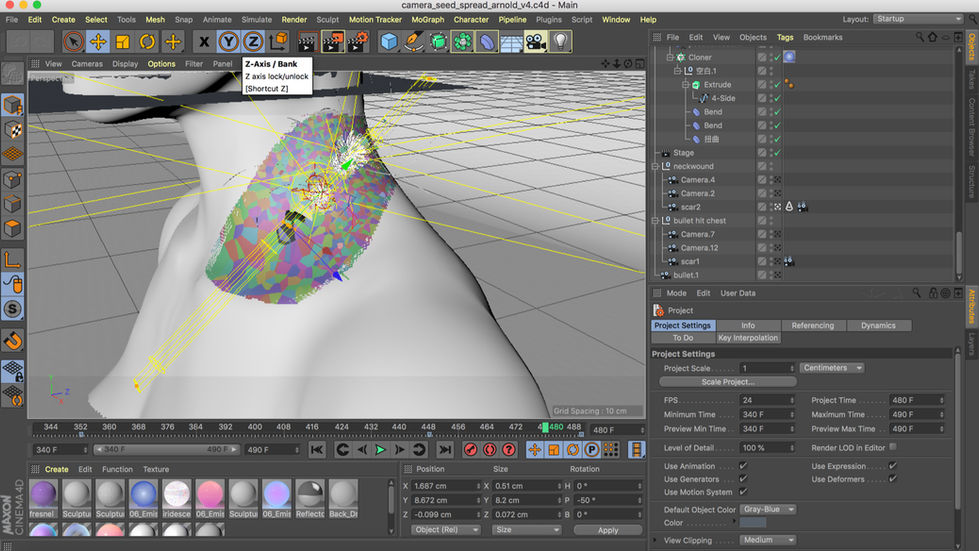Open the Centimeters unit dropdown
The image size is (979, 551).
click(832, 368)
